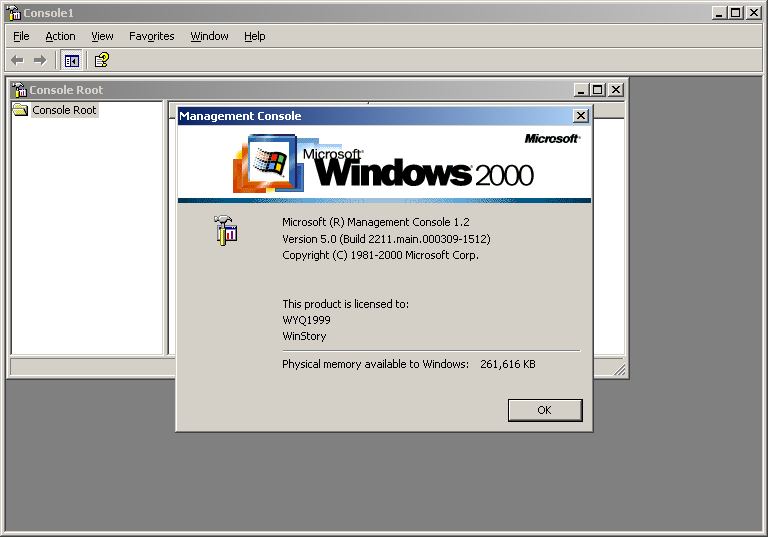This screenshot has width=768, height=537.
Task: Maximize the Console Root child window
Action: point(598,90)
